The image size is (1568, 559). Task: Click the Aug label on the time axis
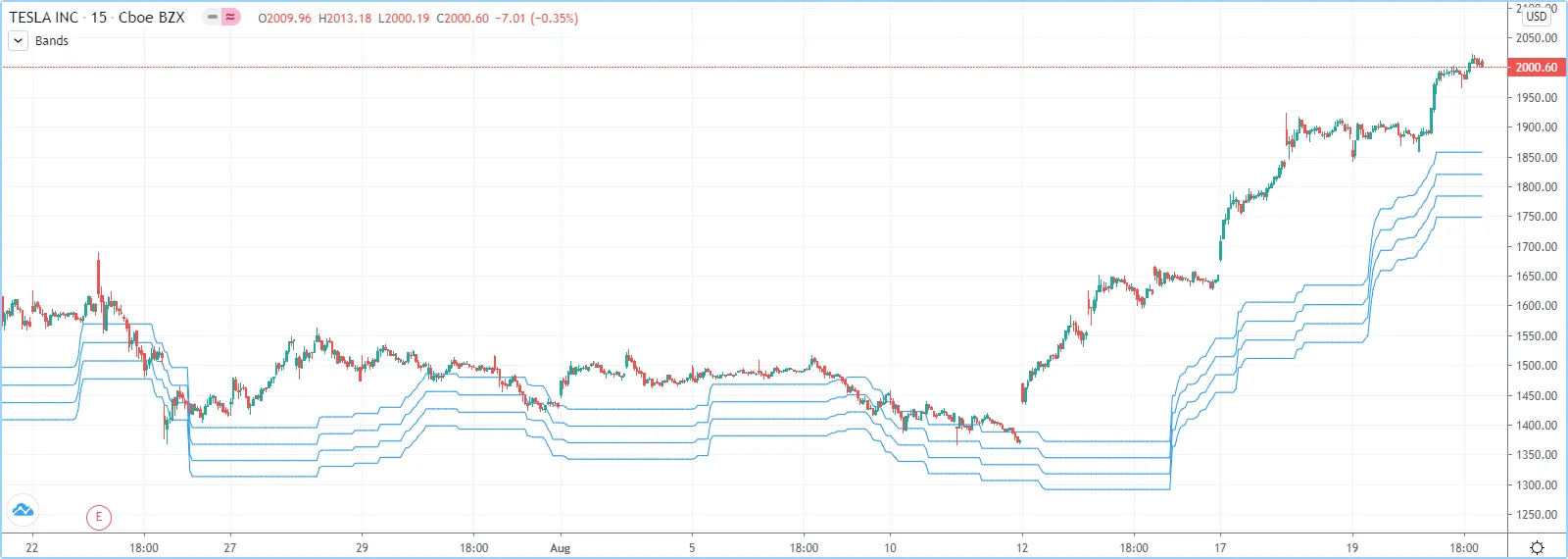[560, 548]
